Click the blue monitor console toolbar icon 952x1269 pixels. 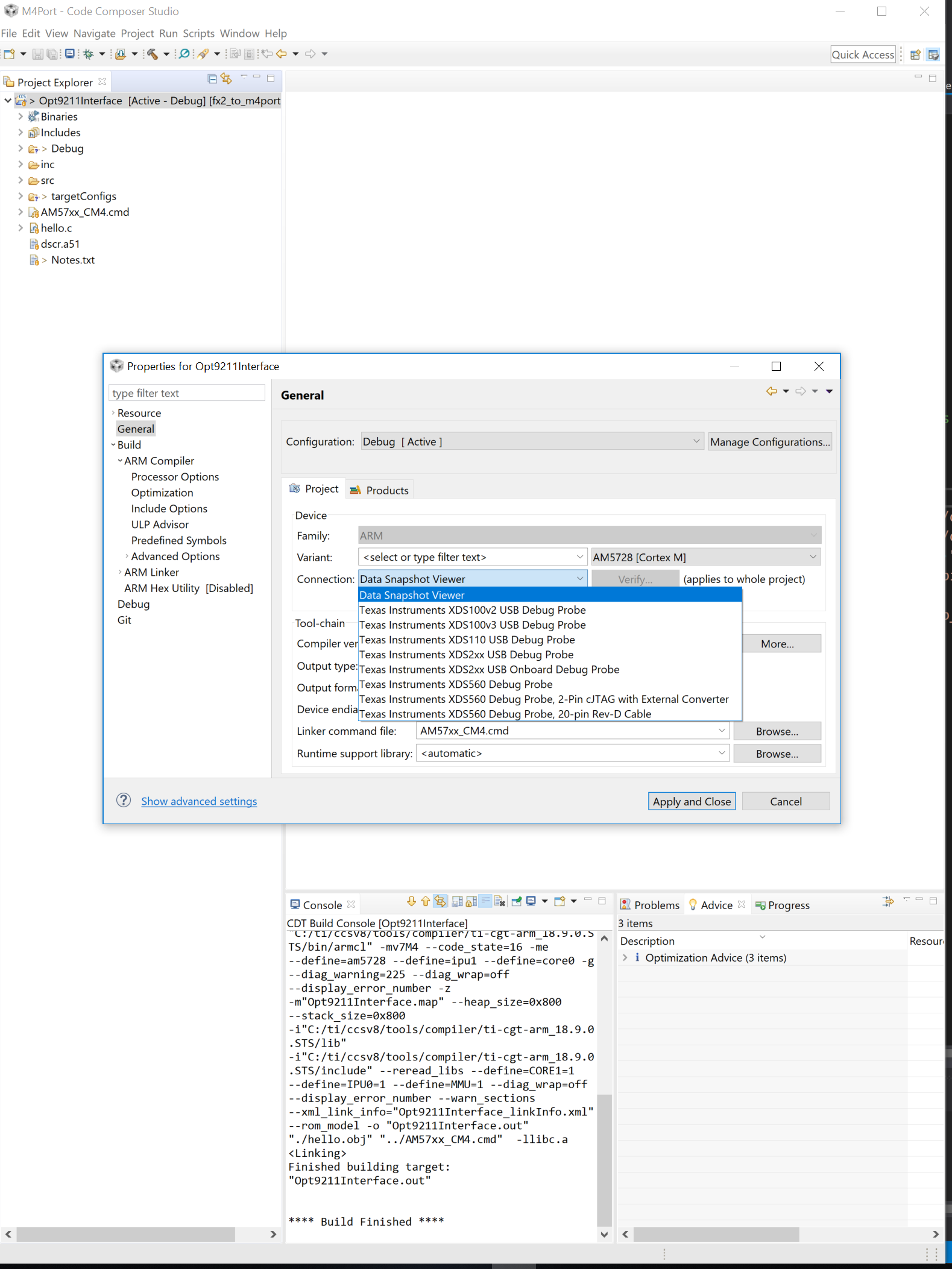(70, 54)
